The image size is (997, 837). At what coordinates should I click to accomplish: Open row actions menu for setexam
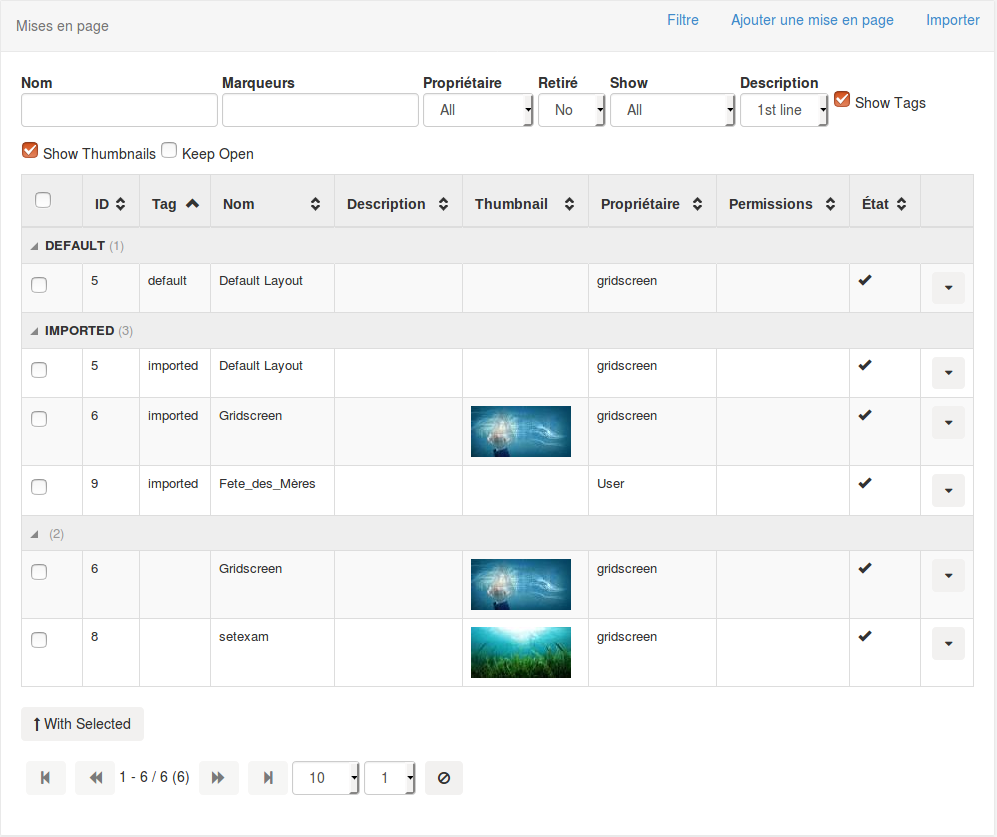pyautogui.click(x=948, y=643)
